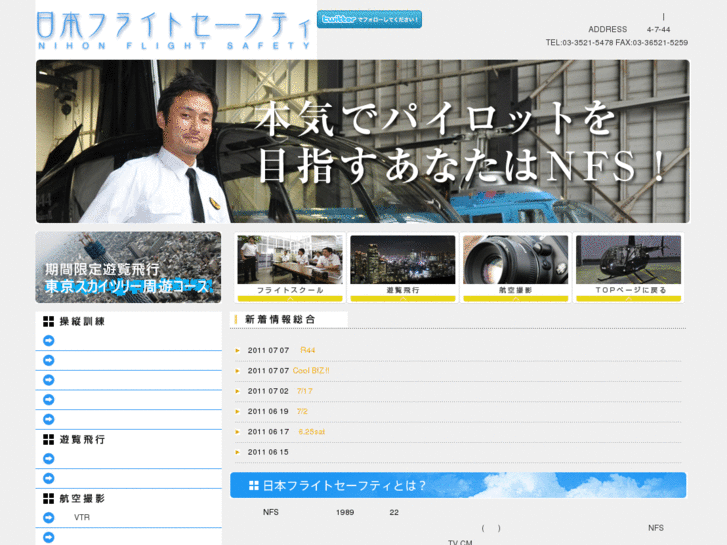727x545 pixels.
Task: Click the ADDRESS label in header
Action: click(608, 30)
